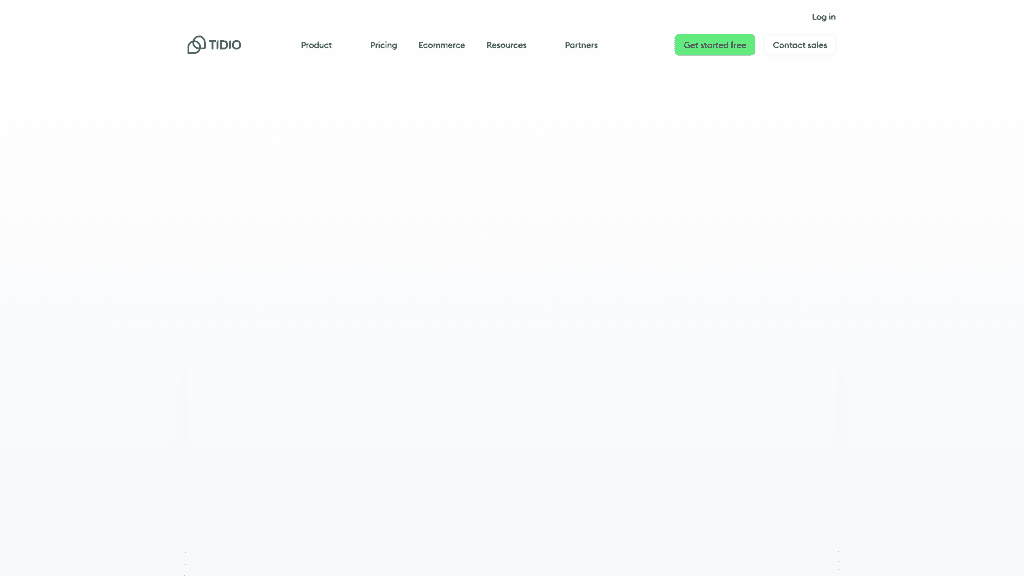Choose Ecommerce from the header menu
Screen dimensions: 1024x576
441,45
